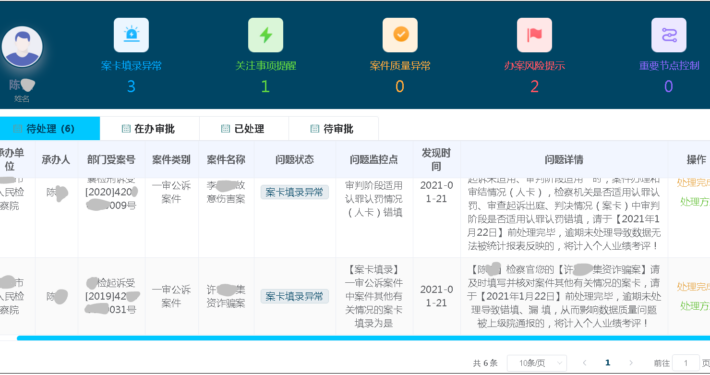Click the 案件质量异常 checkmark icon
The height and width of the screenshot is (375, 710).
[400, 35]
